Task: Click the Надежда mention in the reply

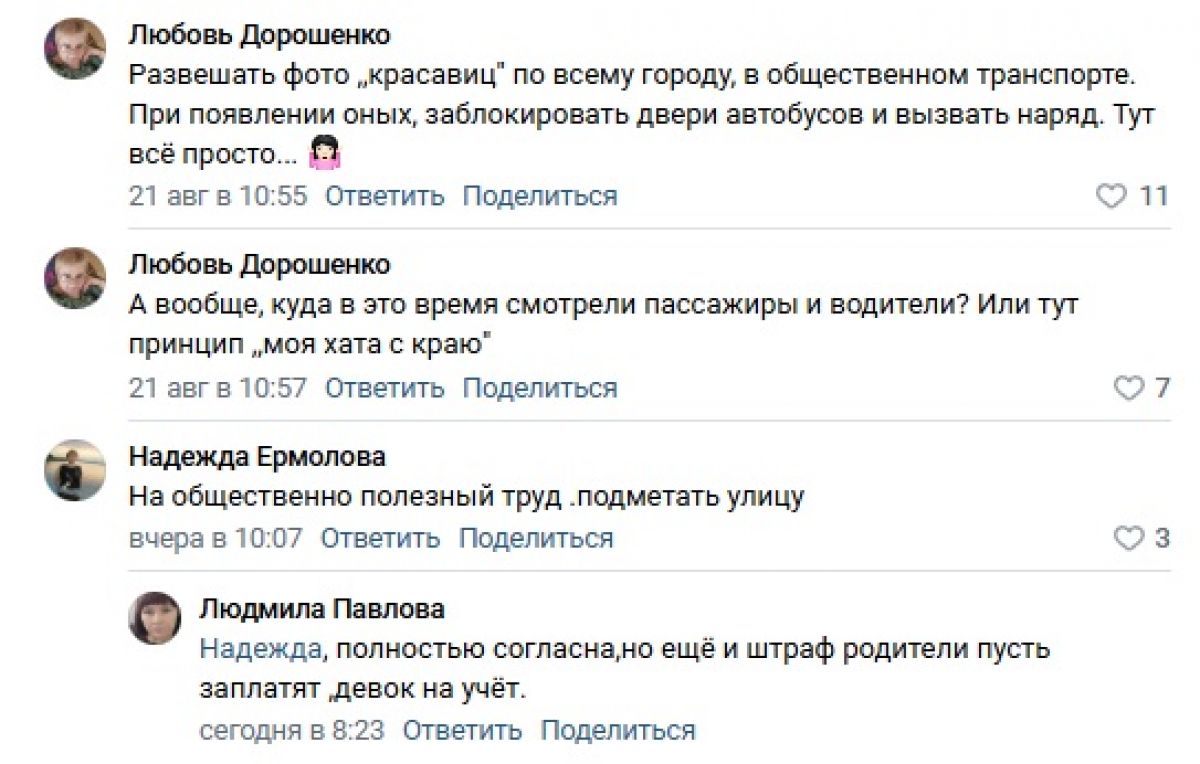Action: [260, 648]
